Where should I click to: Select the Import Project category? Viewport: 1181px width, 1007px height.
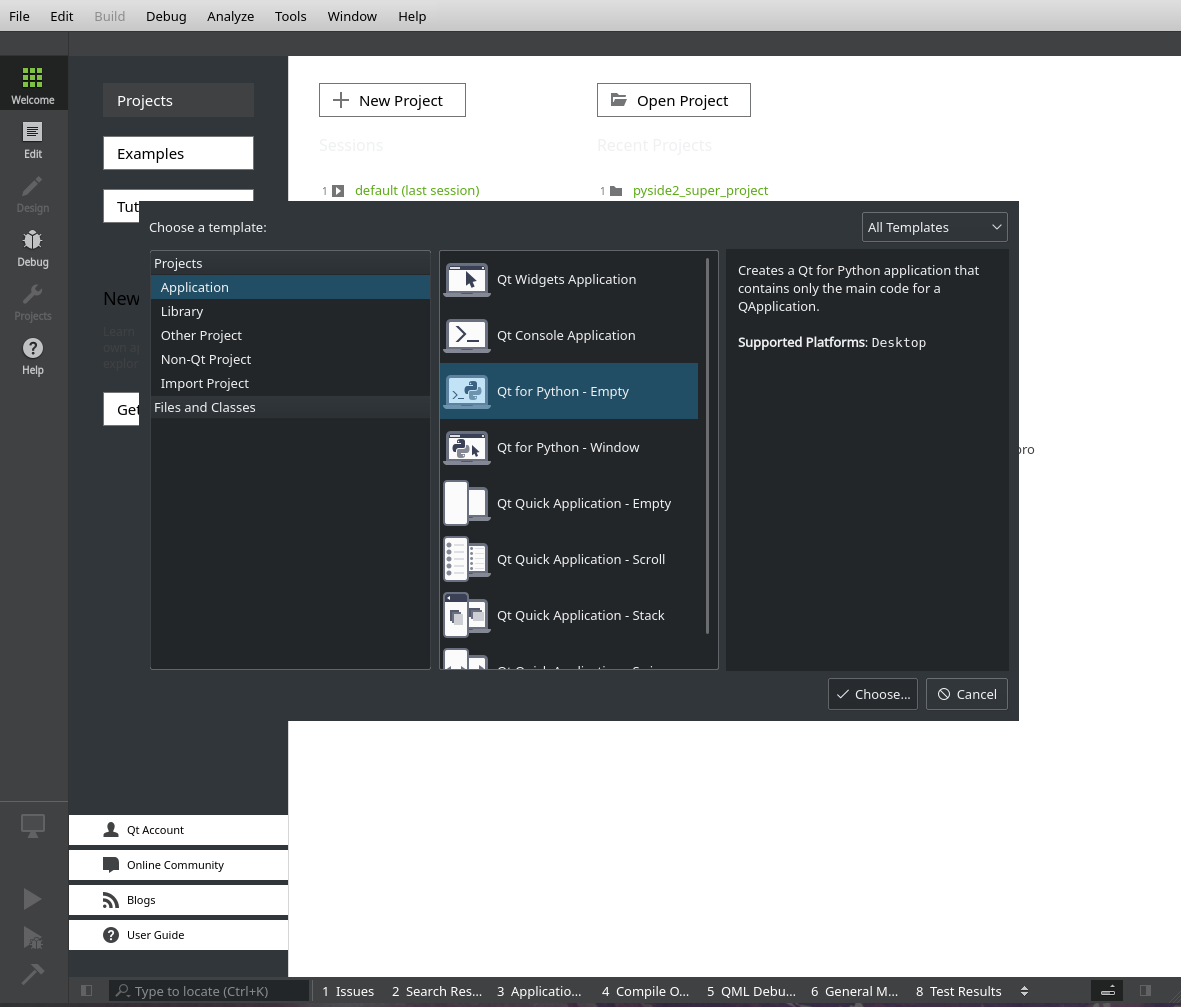[291, 383]
